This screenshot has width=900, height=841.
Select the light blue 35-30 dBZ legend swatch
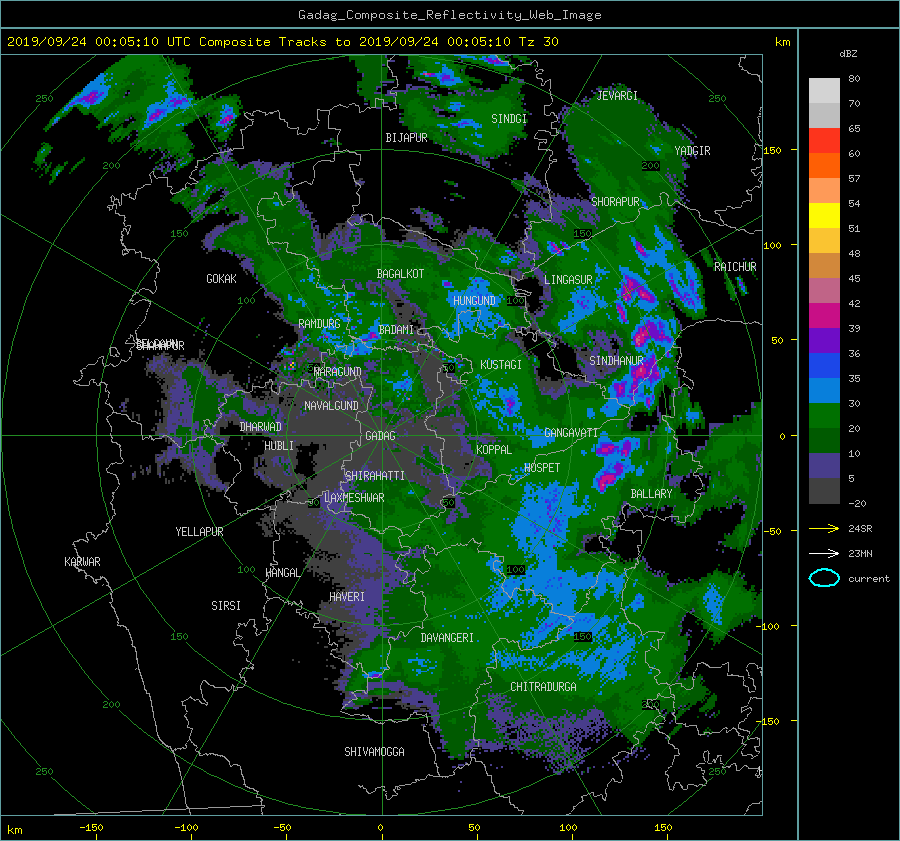(x=824, y=390)
